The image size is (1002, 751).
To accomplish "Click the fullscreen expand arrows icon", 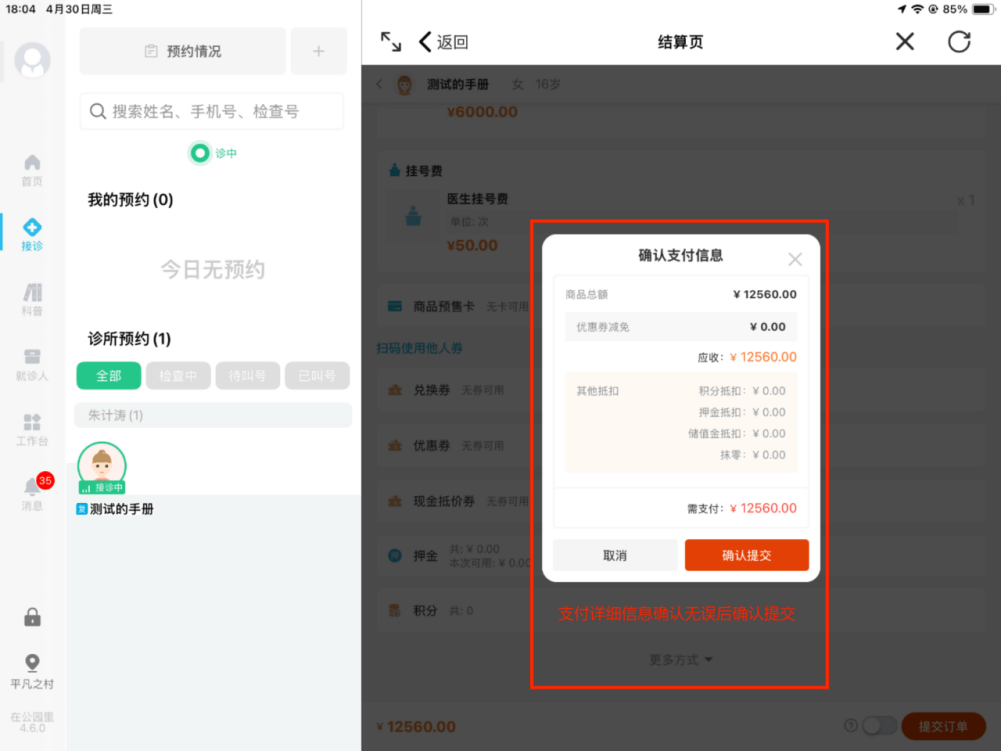I will pyautogui.click(x=391, y=41).
